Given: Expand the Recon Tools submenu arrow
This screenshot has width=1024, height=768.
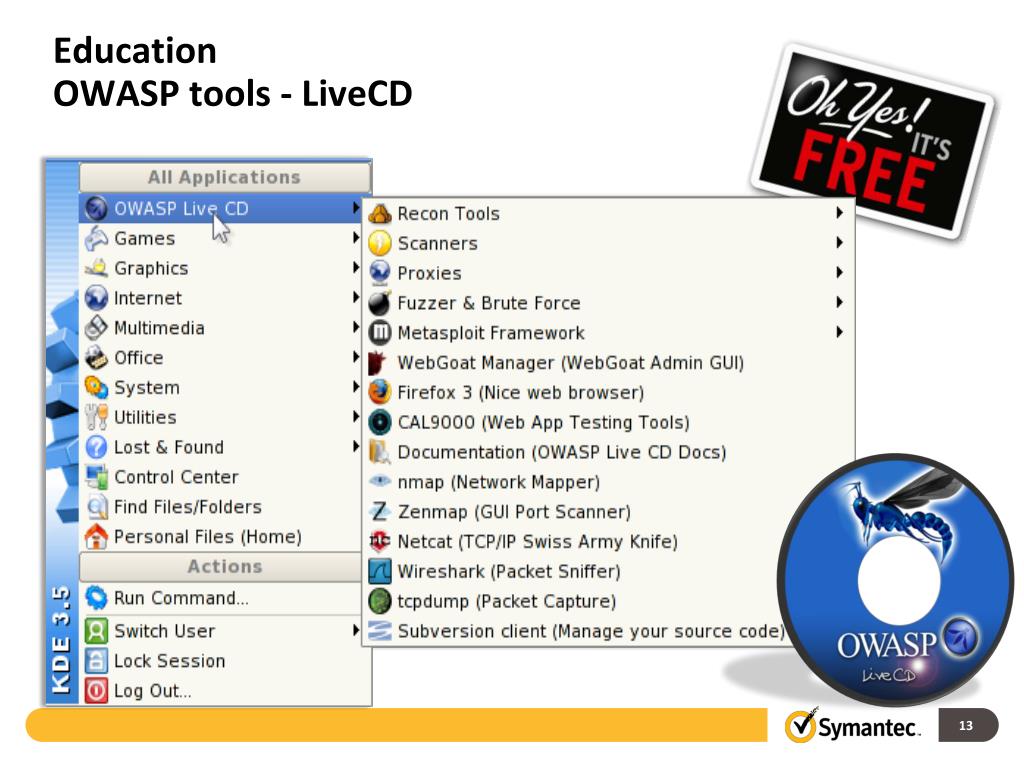Looking at the screenshot, I should 839,213.
